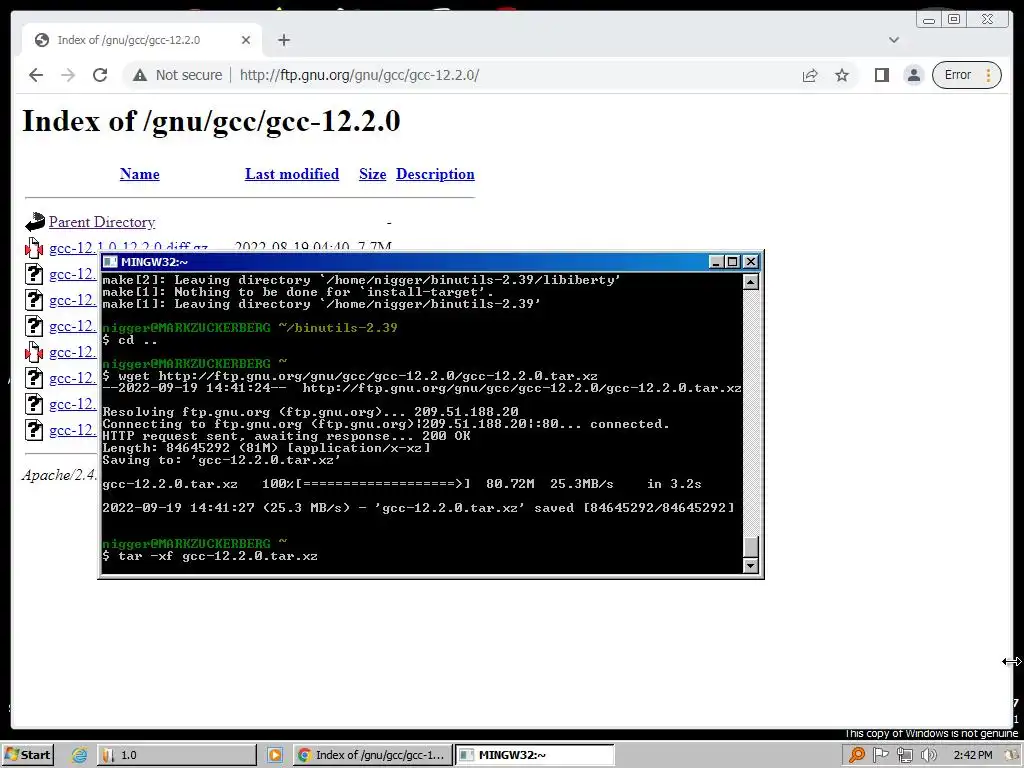Screen dimensions: 1024x768
Task: Click the 'Apache/2.4' footer text
Action: (x=59, y=475)
